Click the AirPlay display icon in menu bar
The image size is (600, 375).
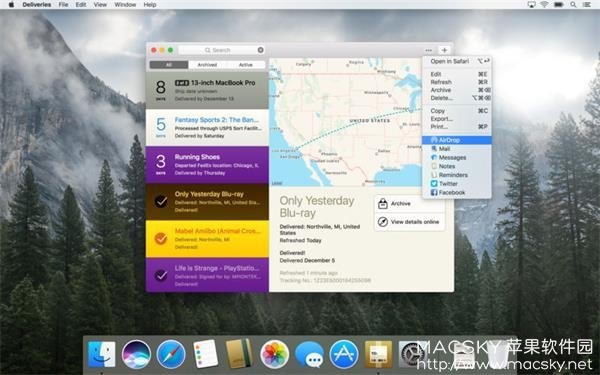coord(531,5)
